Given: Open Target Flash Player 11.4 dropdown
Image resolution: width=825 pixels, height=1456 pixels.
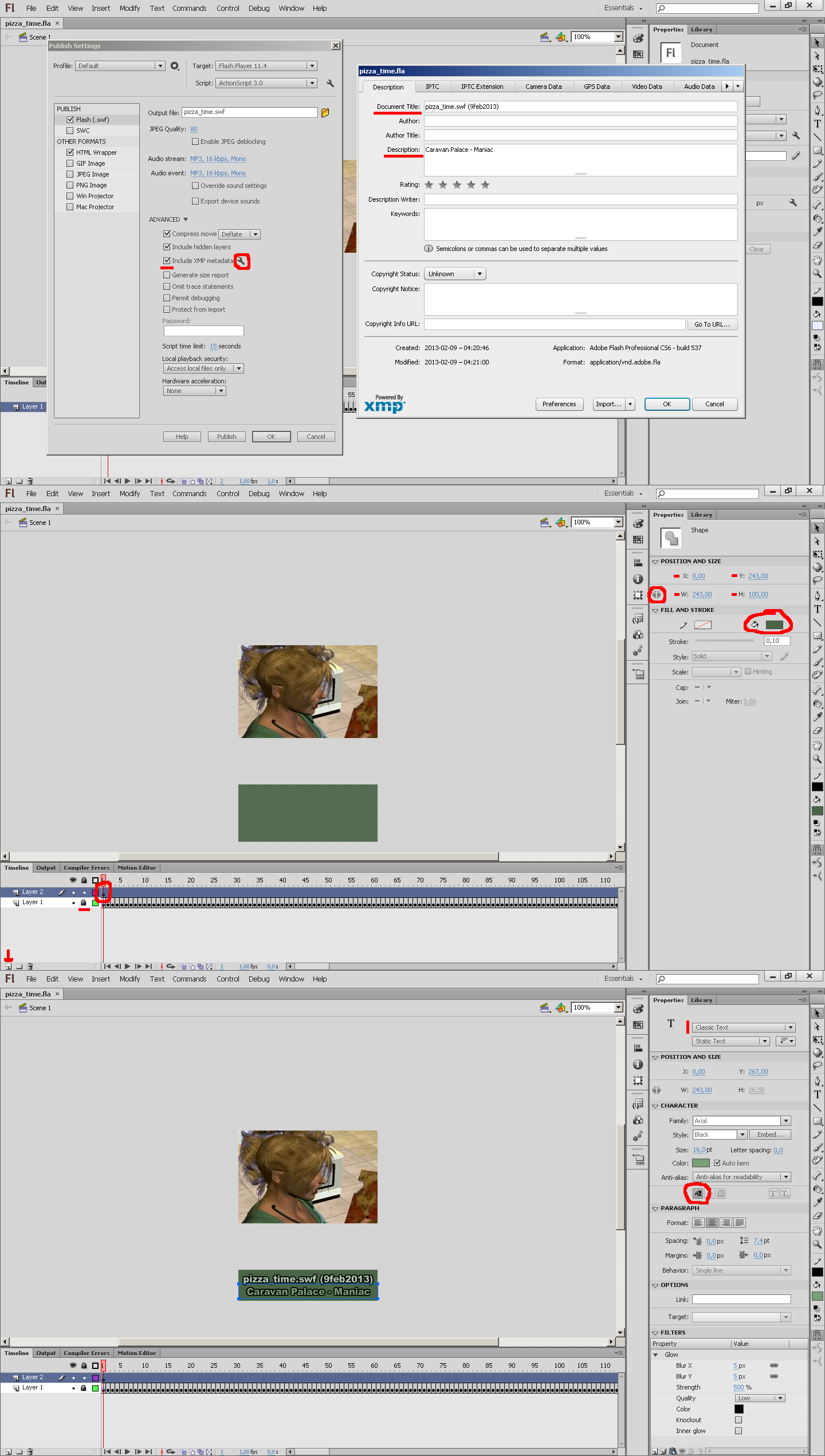Looking at the screenshot, I should point(266,66).
